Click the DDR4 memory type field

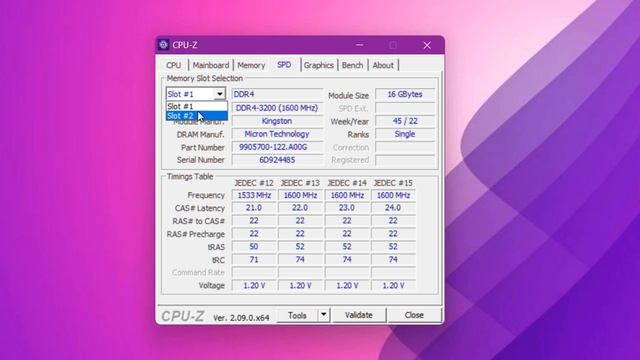pos(277,94)
